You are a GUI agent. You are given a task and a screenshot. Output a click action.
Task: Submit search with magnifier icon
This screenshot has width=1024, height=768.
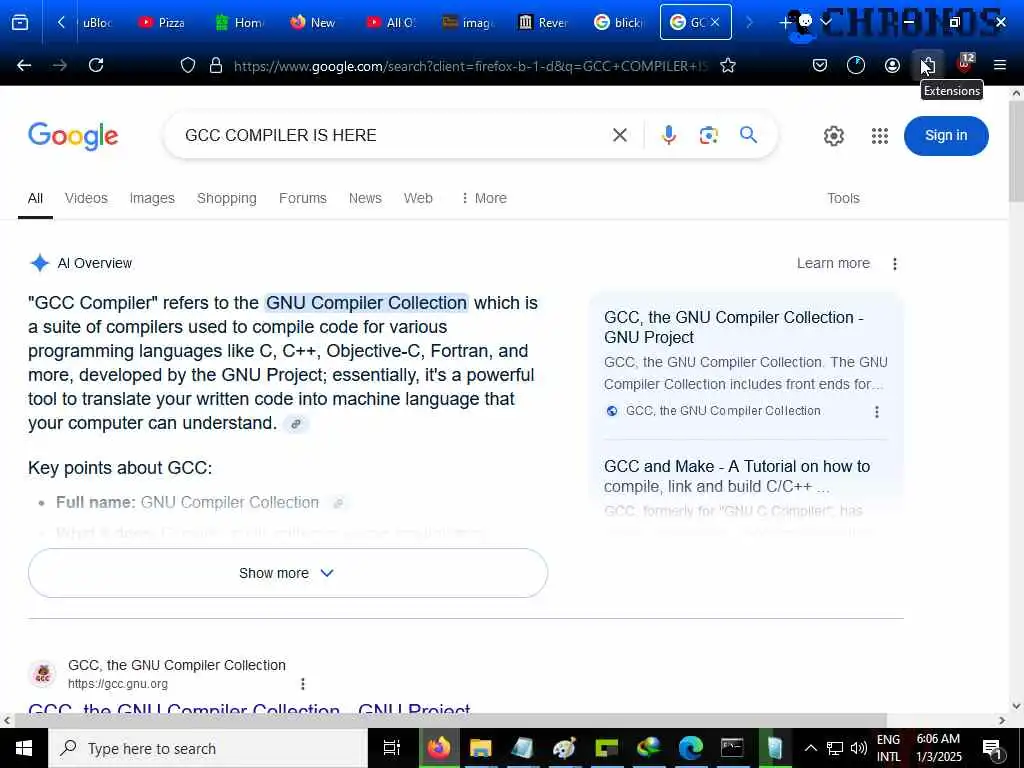pos(748,135)
